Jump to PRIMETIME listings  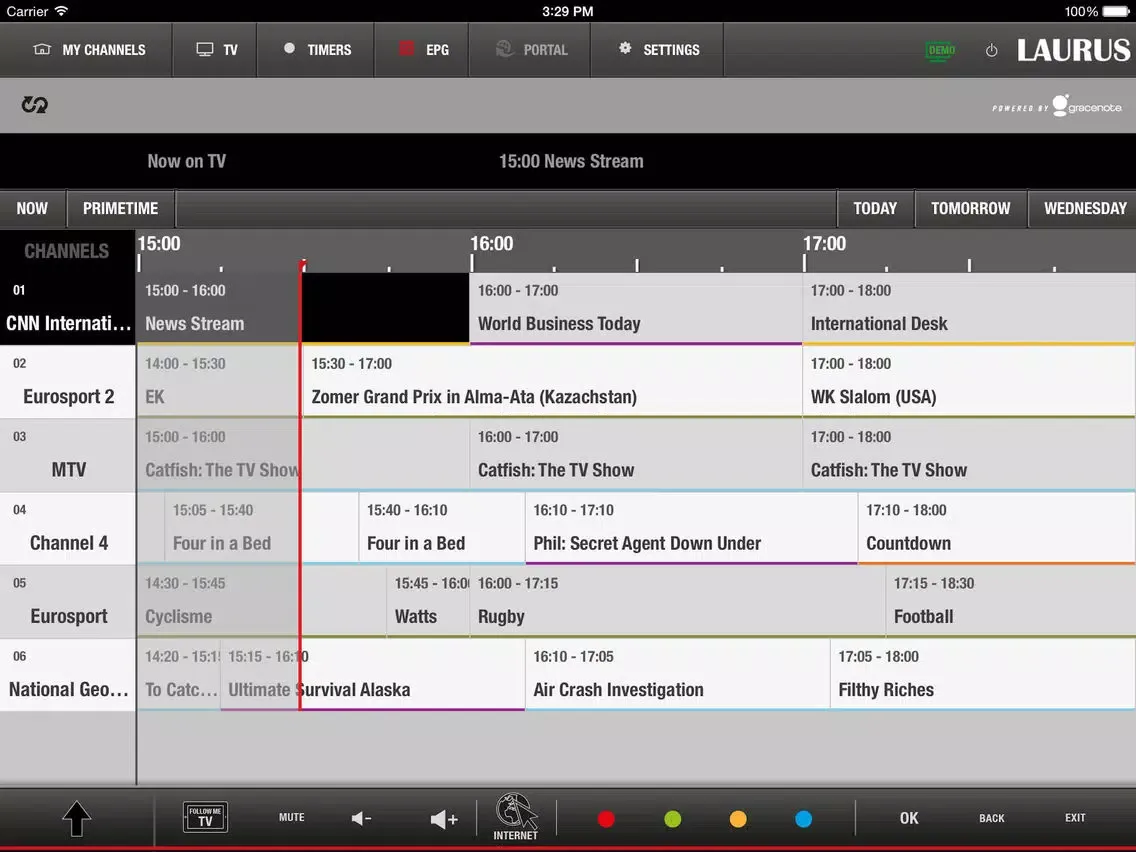pyautogui.click(x=120, y=209)
